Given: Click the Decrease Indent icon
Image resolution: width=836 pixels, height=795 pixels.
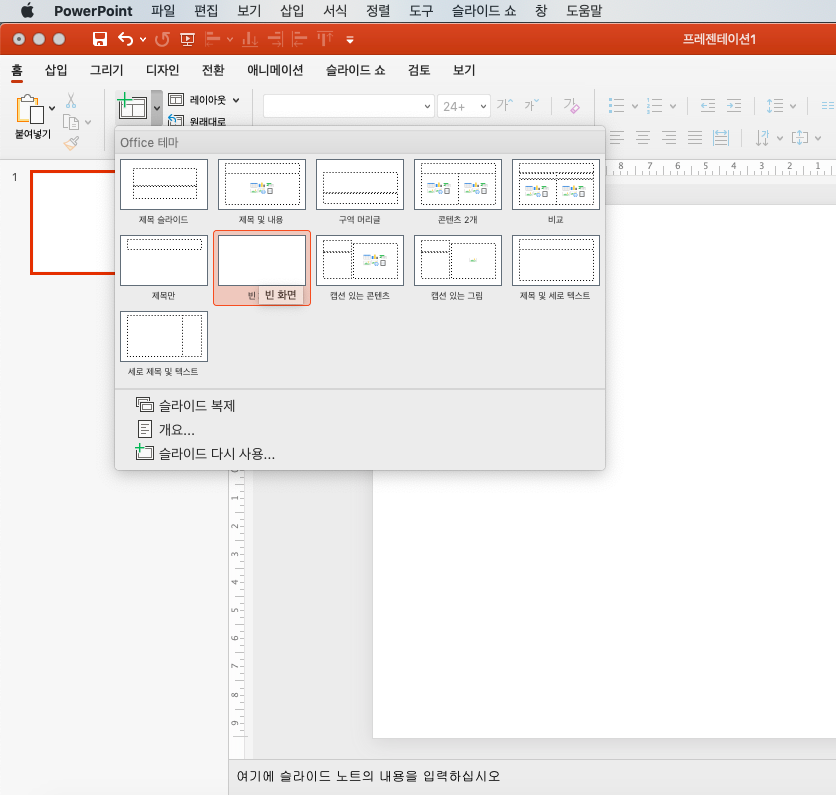Looking at the screenshot, I should point(708,106).
